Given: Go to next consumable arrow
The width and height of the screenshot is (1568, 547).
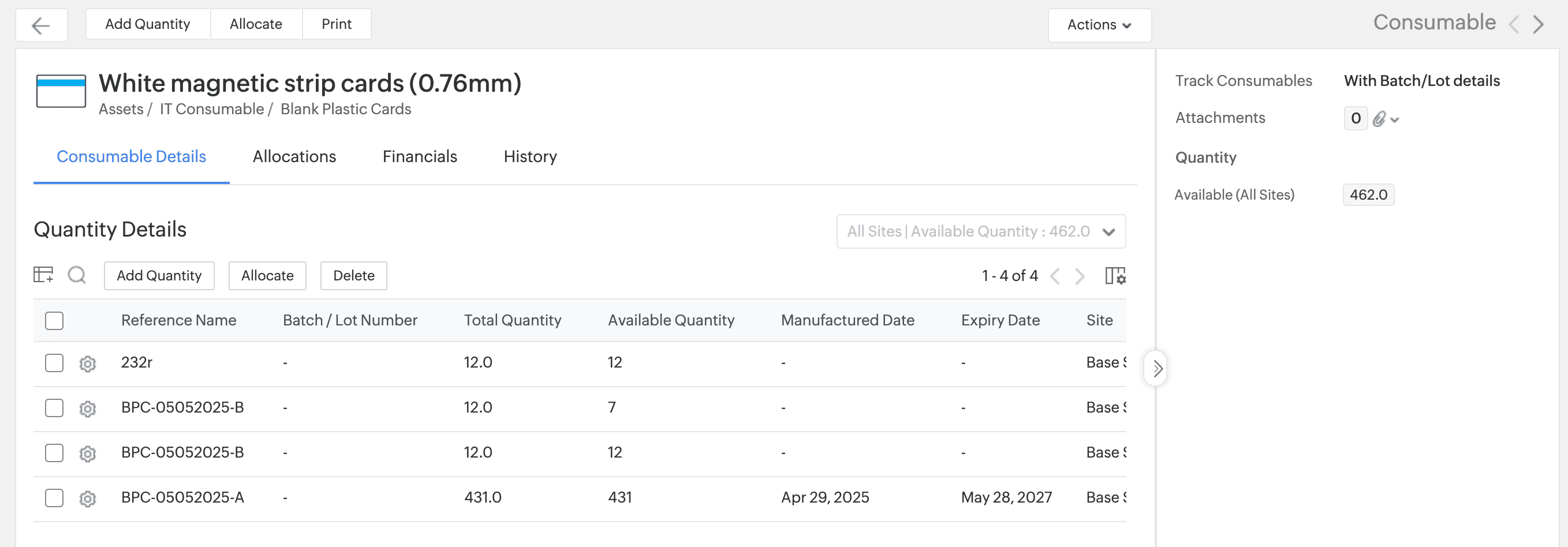Looking at the screenshot, I should (x=1538, y=24).
